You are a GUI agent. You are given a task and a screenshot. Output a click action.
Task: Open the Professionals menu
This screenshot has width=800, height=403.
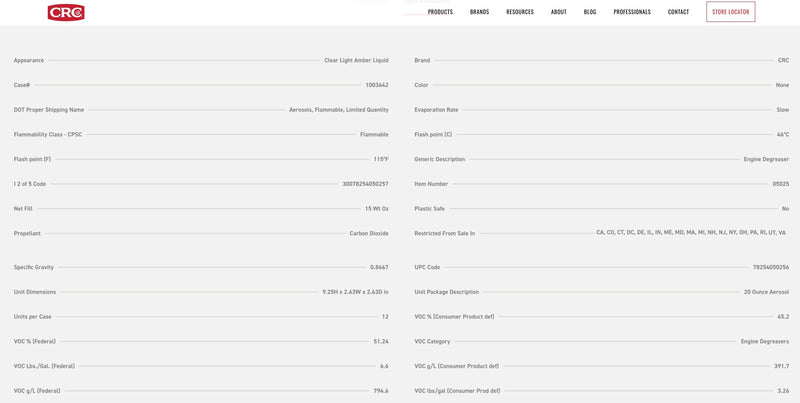pyautogui.click(x=632, y=12)
